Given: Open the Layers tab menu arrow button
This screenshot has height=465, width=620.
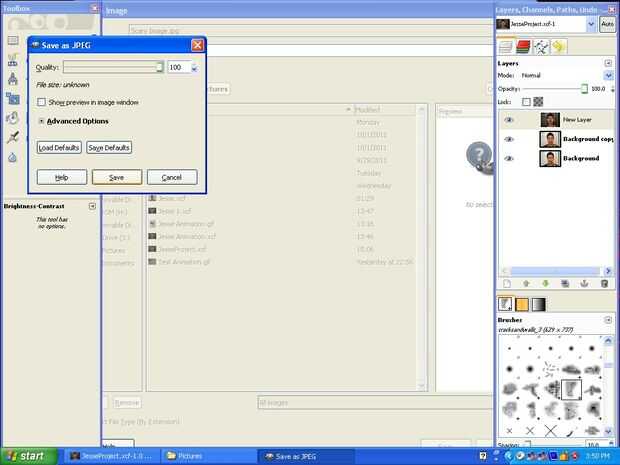Looking at the screenshot, I should [x=608, y=63].
